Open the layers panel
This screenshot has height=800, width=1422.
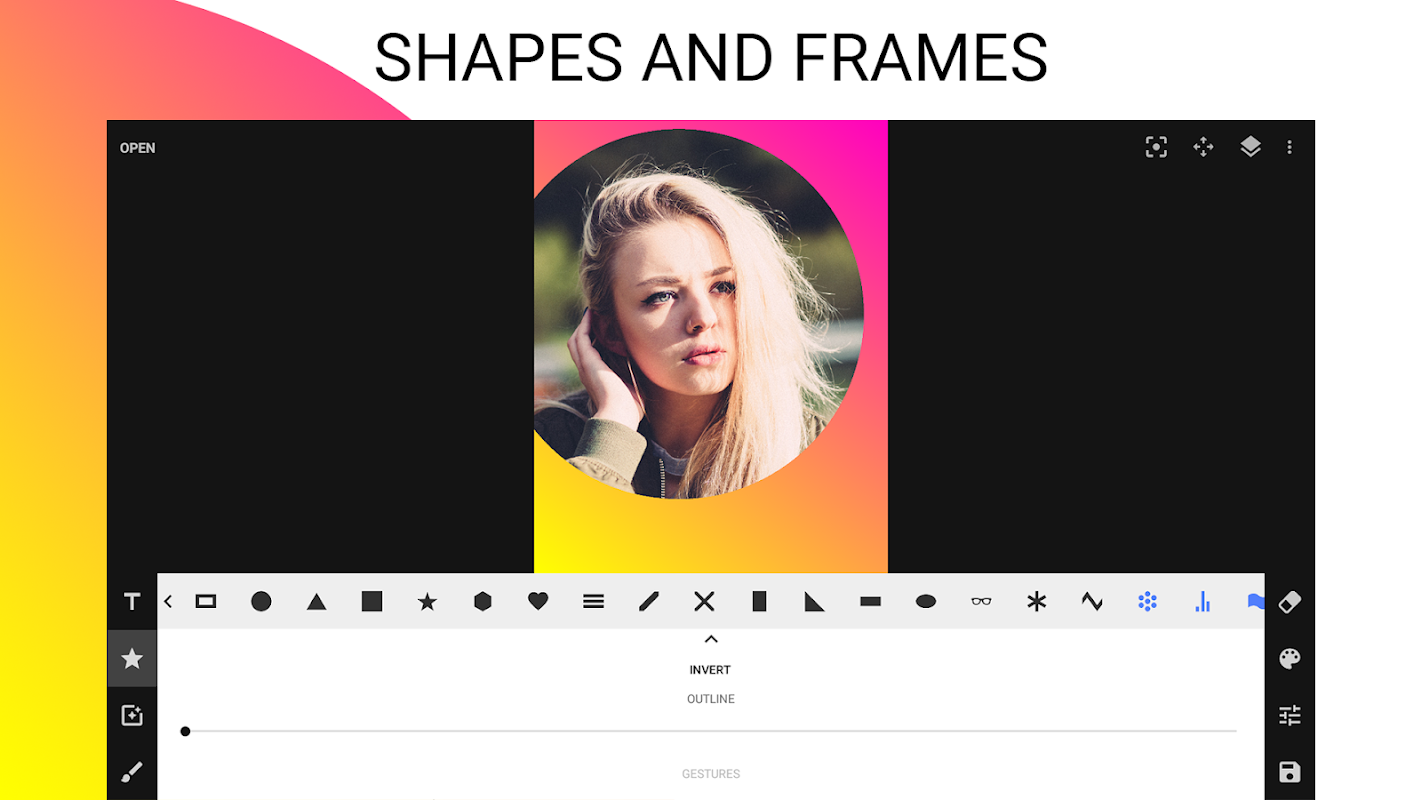pos(1250,147)
